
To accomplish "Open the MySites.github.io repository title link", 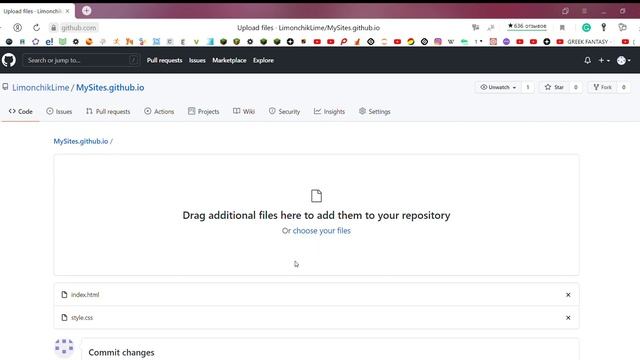I will pos(110,87).
